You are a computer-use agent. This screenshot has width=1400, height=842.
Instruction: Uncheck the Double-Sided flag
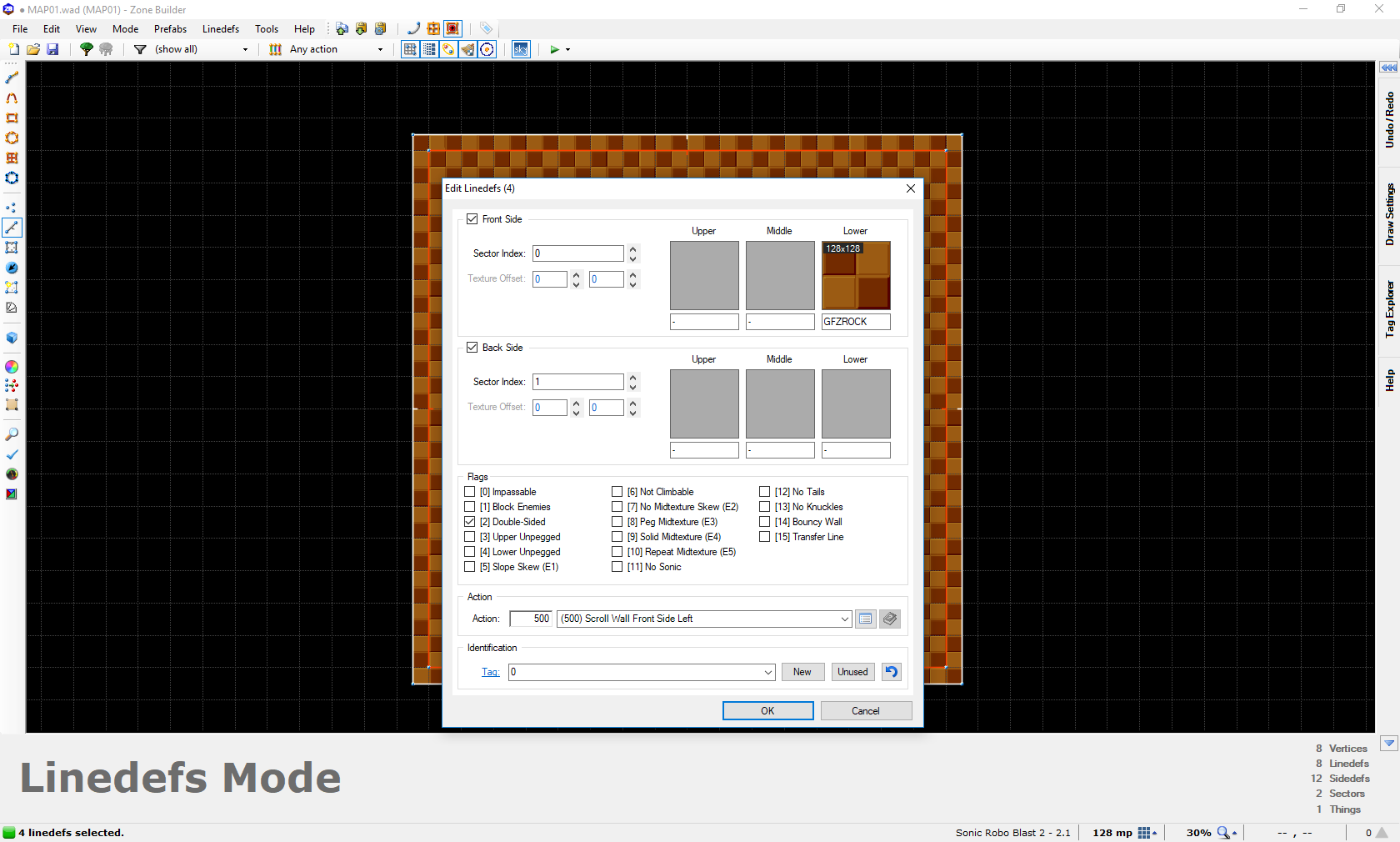tap(470, 522)
